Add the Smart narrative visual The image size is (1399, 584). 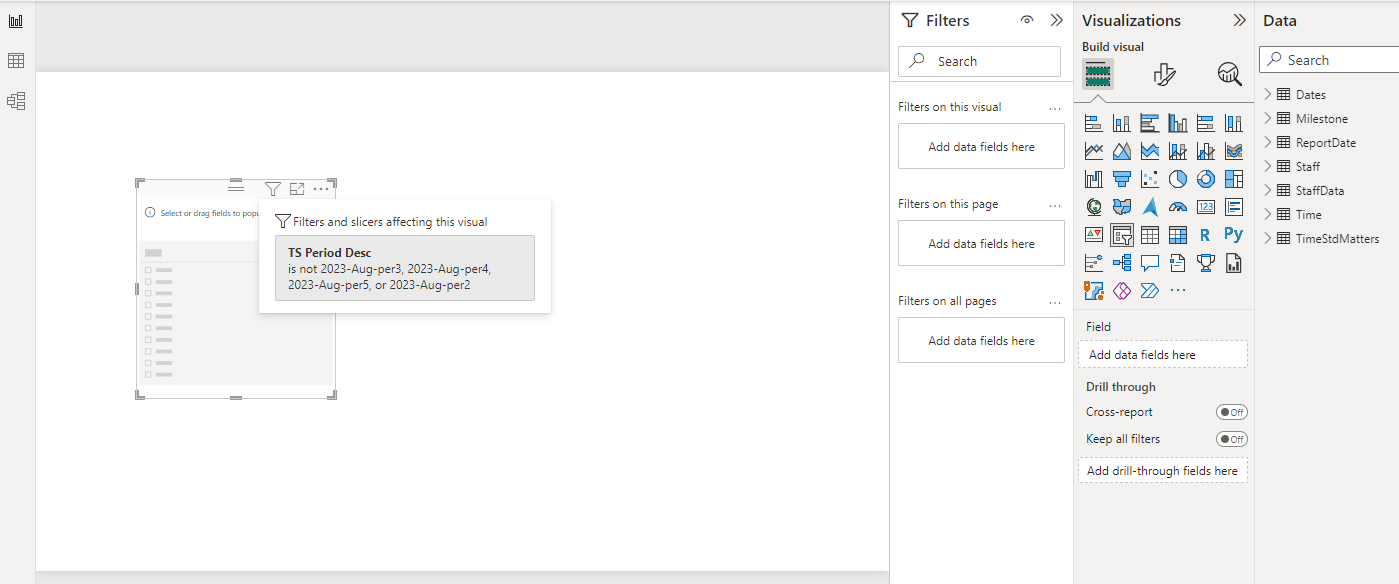tap(1178, 263)
